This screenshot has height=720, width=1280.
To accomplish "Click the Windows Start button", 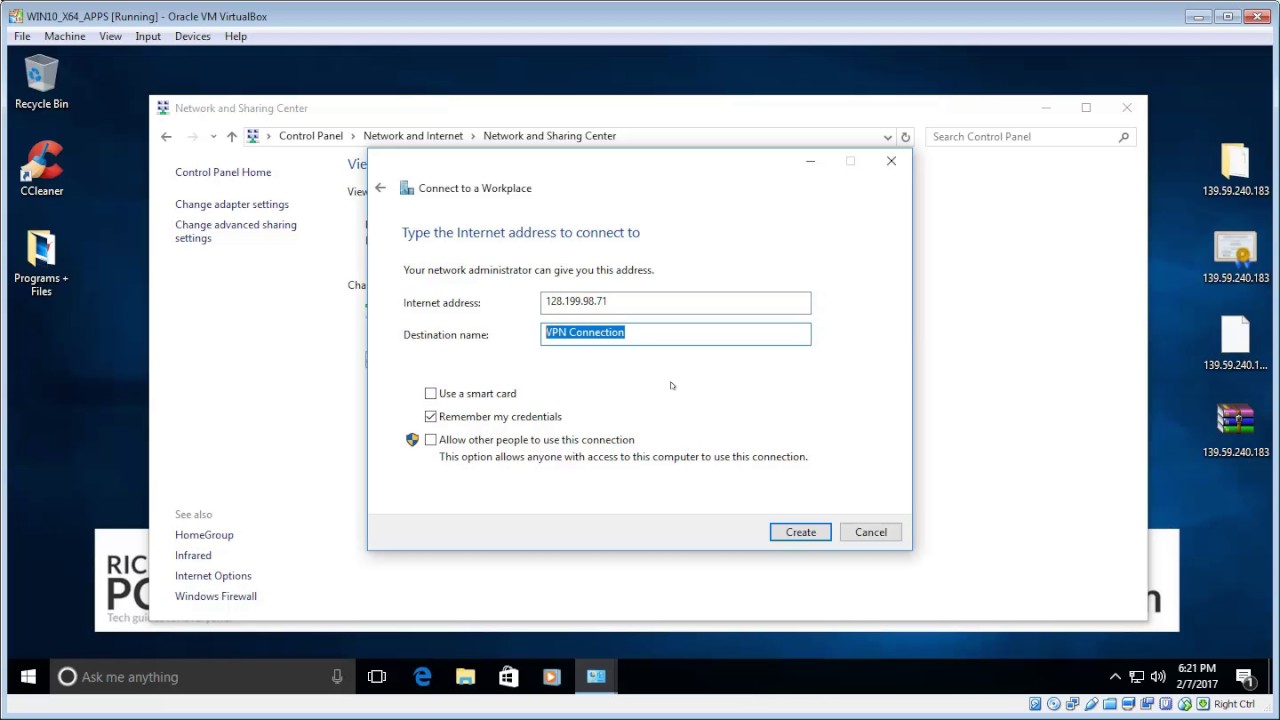I will (28, 677).
